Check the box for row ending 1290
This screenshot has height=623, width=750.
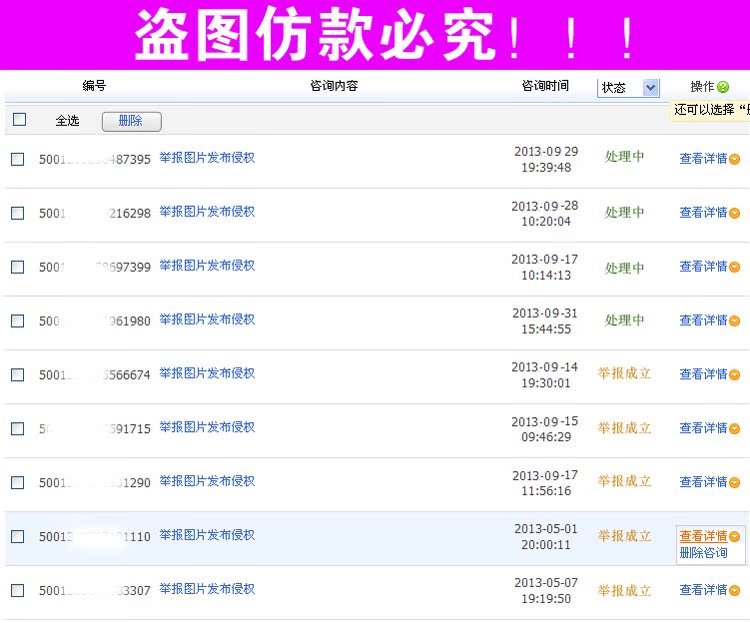[x=18, y=482]
